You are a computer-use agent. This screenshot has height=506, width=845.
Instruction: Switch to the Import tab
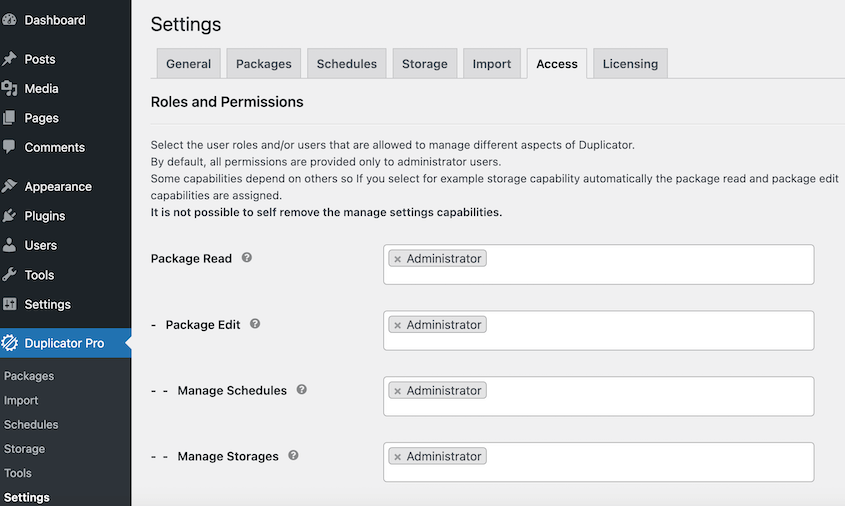491,64
